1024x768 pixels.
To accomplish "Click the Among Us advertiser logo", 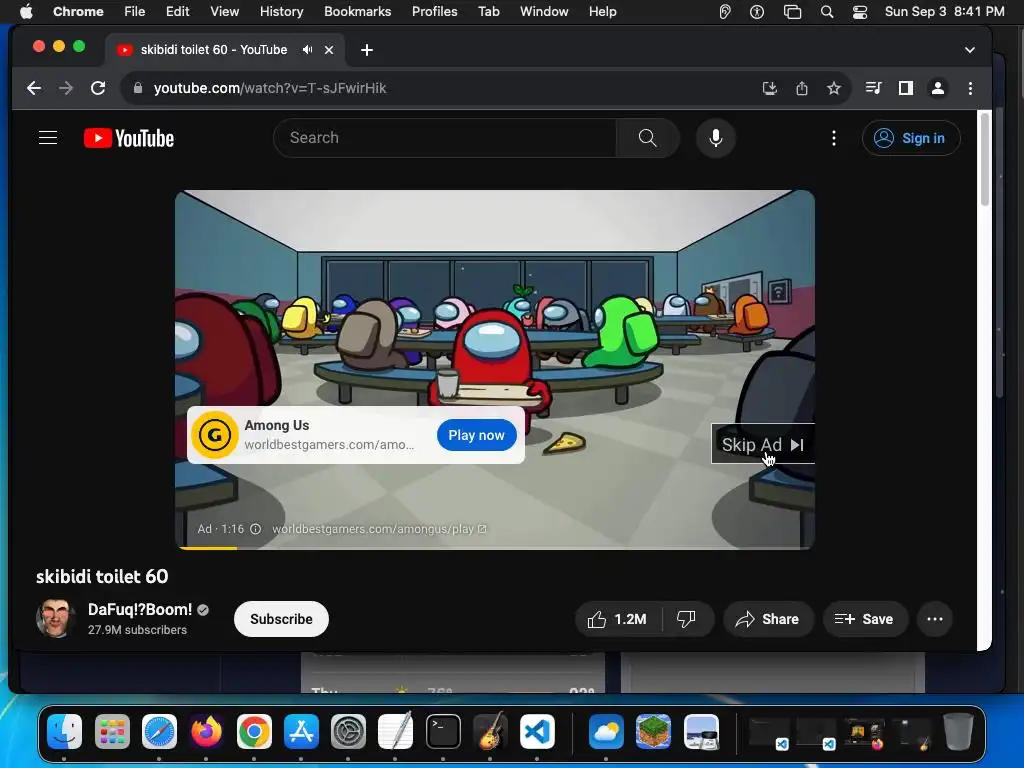I will (214, 435).
